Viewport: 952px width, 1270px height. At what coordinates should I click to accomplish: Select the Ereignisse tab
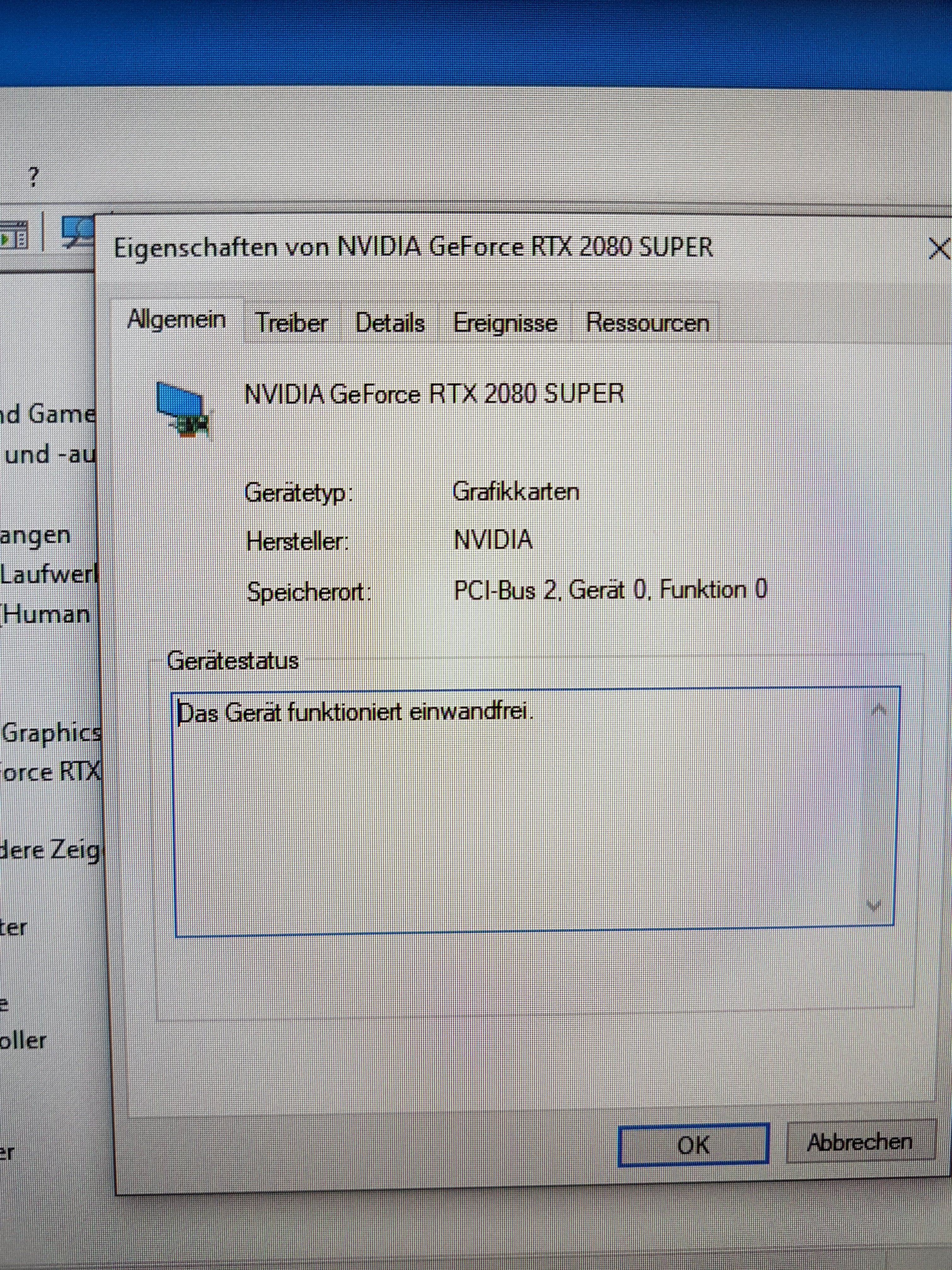pyautogui.click(x=505, y=323)
